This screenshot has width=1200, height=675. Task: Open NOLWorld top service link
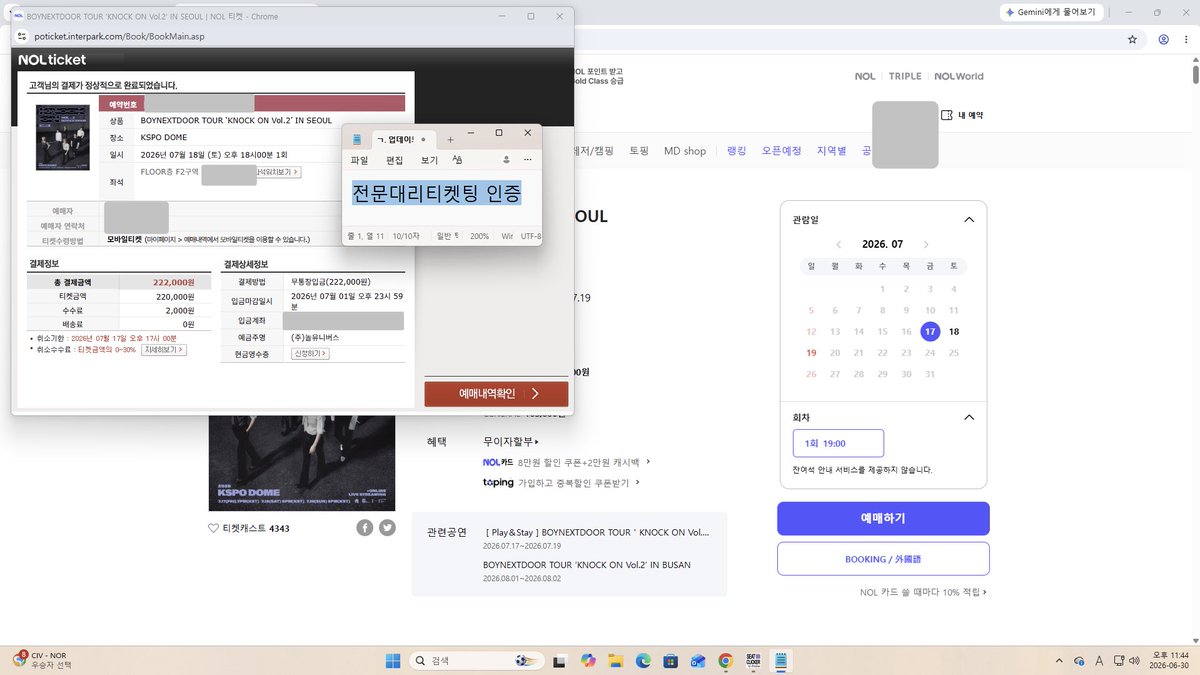click(x=959, y=76)
